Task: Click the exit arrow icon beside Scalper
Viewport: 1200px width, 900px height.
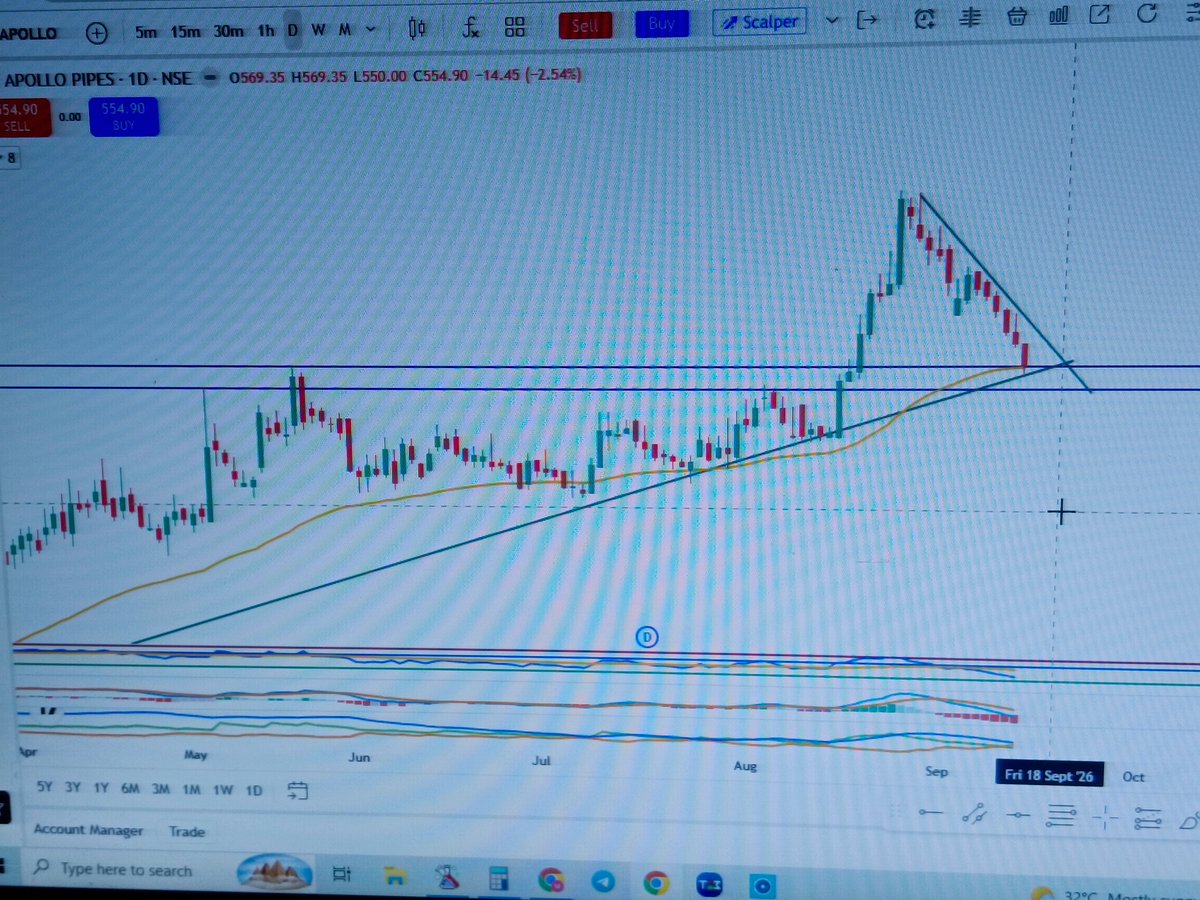Action: (867, 19)
